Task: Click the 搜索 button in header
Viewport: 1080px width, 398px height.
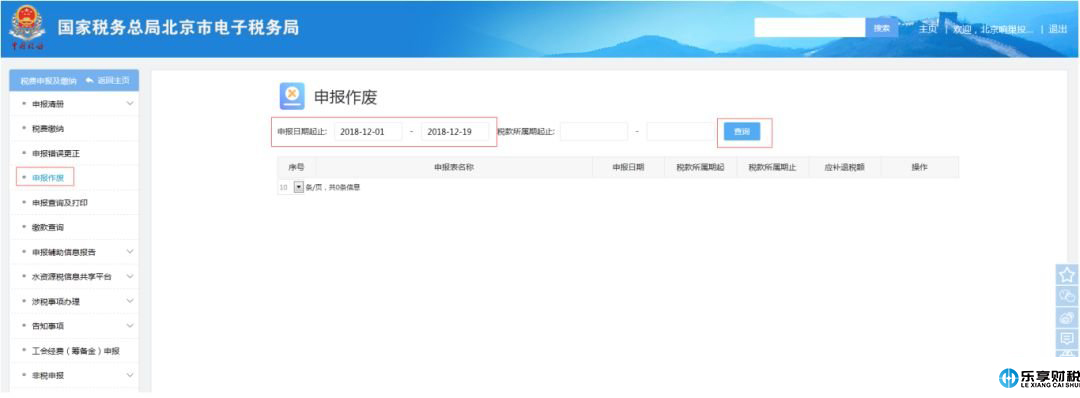Action: pyautogui.click(x=882, y=28)
